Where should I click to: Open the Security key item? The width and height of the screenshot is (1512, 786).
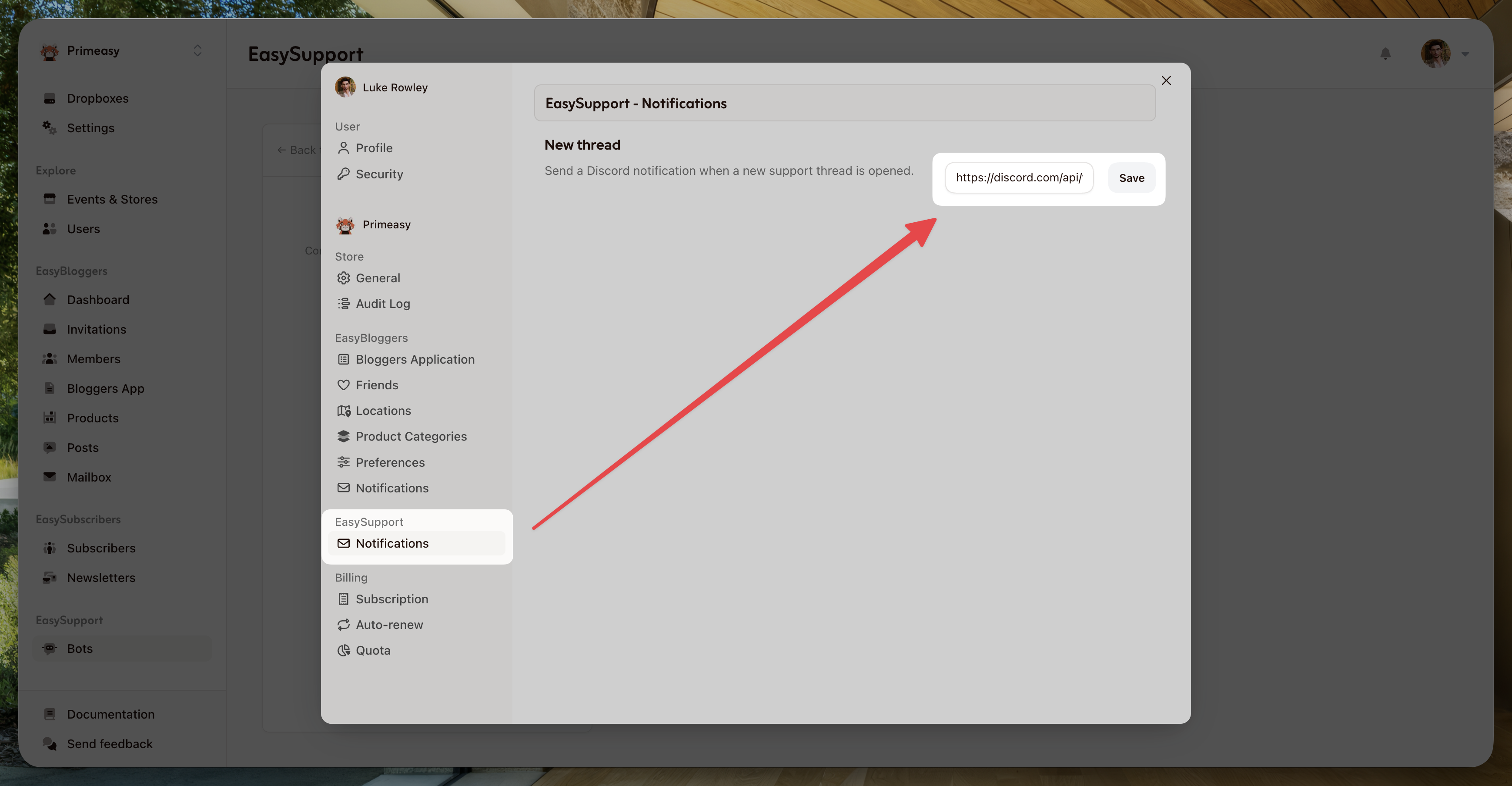coord(378,174)
